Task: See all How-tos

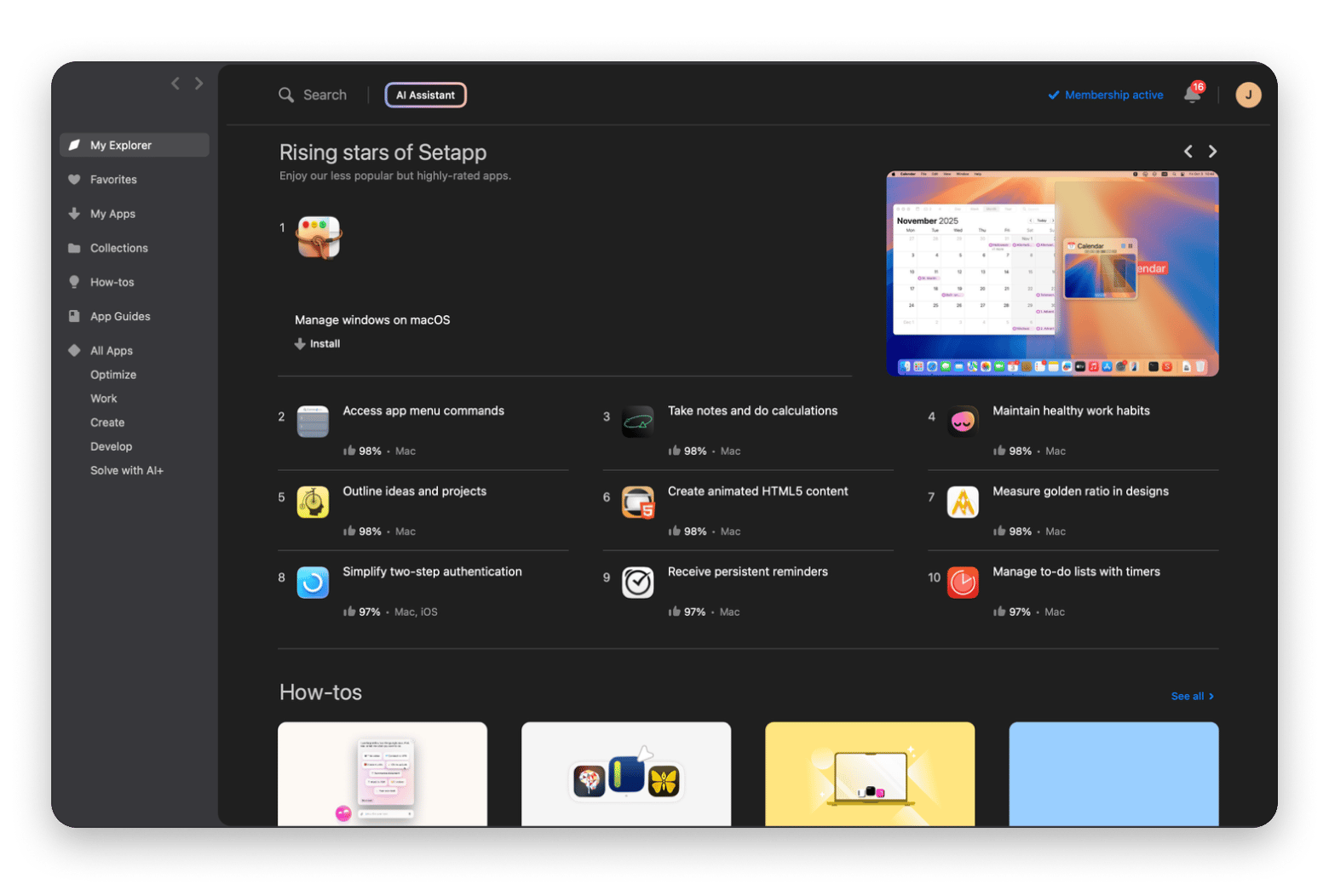Action: (1193, 696)
